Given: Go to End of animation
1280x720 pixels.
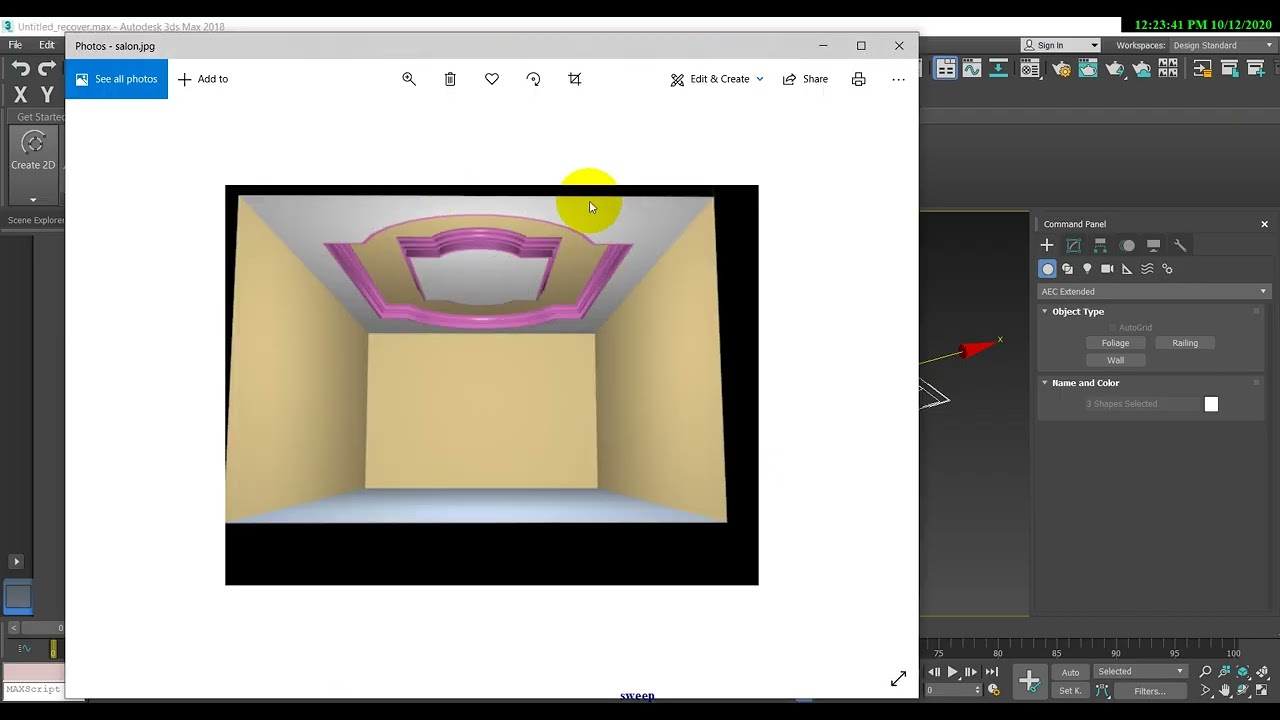Looking at the screenshot, I should click(991, 672).
